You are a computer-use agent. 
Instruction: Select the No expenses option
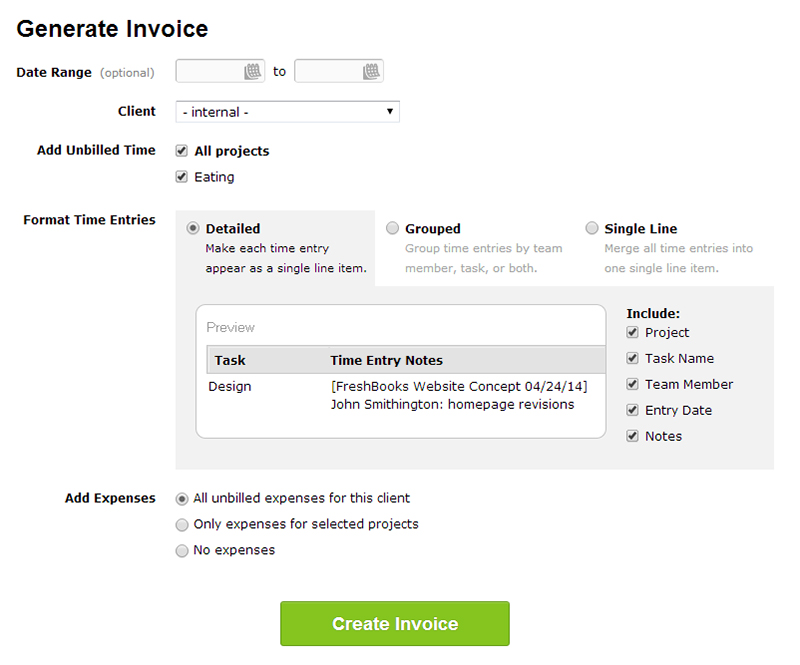point(182,550)
